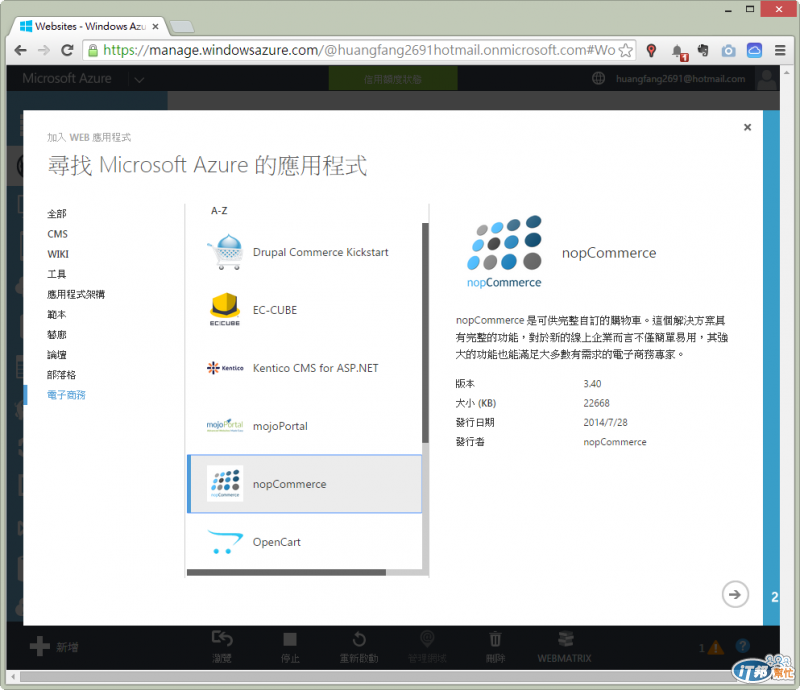The height and width of the screenshot is (690, 800).
Task: Click the mojoPortal logo icon
Action: (225, 426)
